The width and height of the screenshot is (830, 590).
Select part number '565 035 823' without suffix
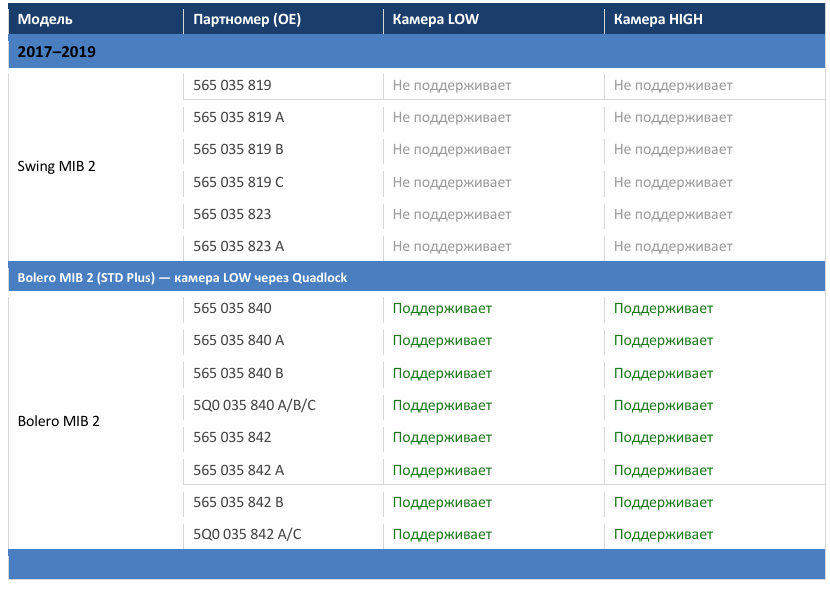coord(232,214)
